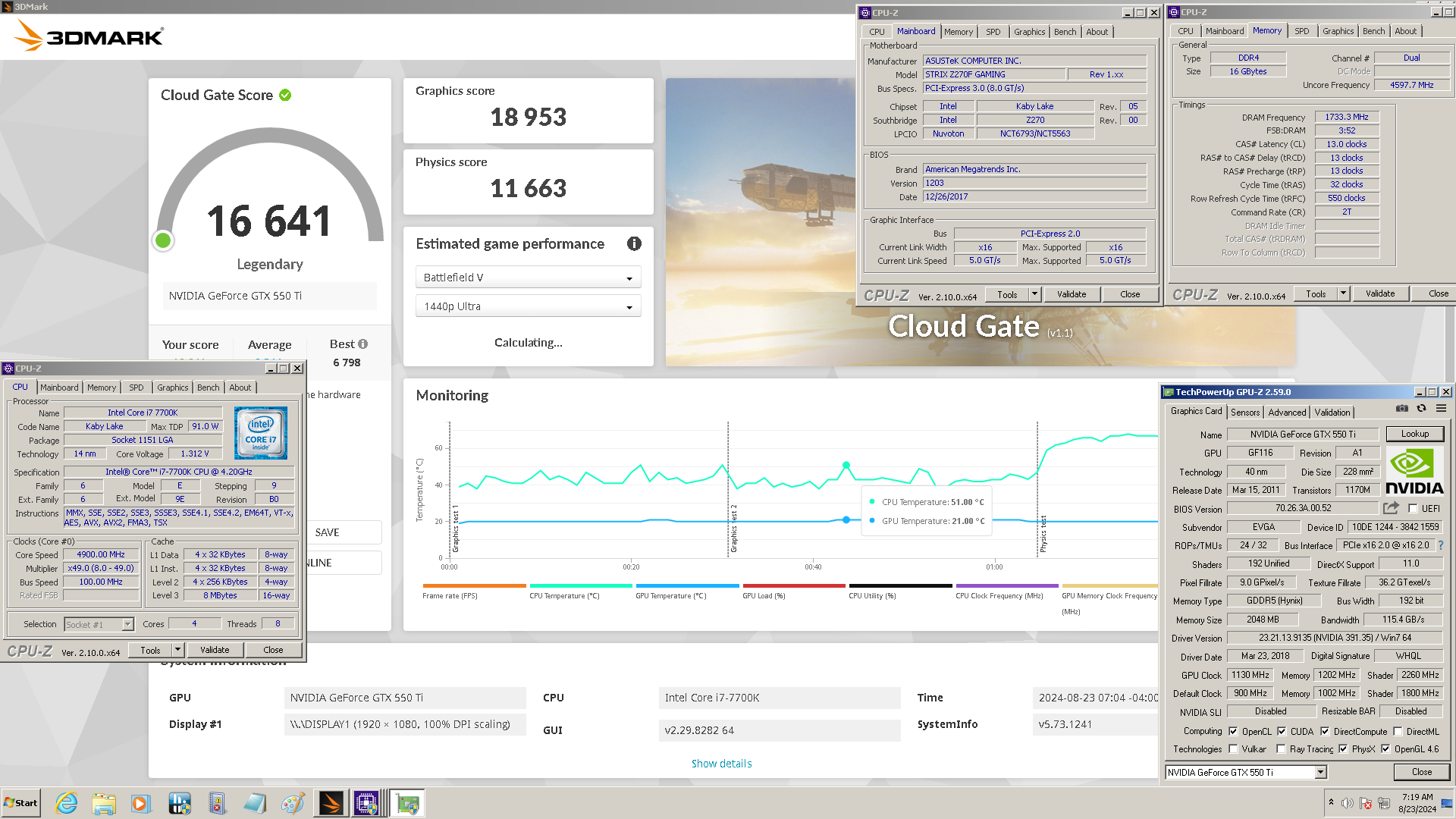The width and height of the screenshot is (1456, 819).
Task: Click Close button in GPU-Z
Action: tap(1422, 772)
